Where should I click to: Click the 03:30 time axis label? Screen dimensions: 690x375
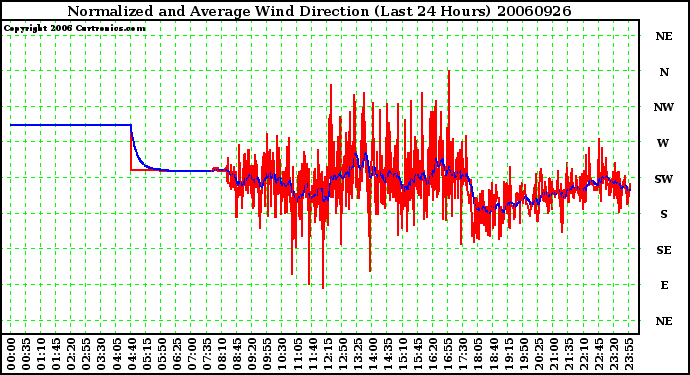click(x=101, y=354)
